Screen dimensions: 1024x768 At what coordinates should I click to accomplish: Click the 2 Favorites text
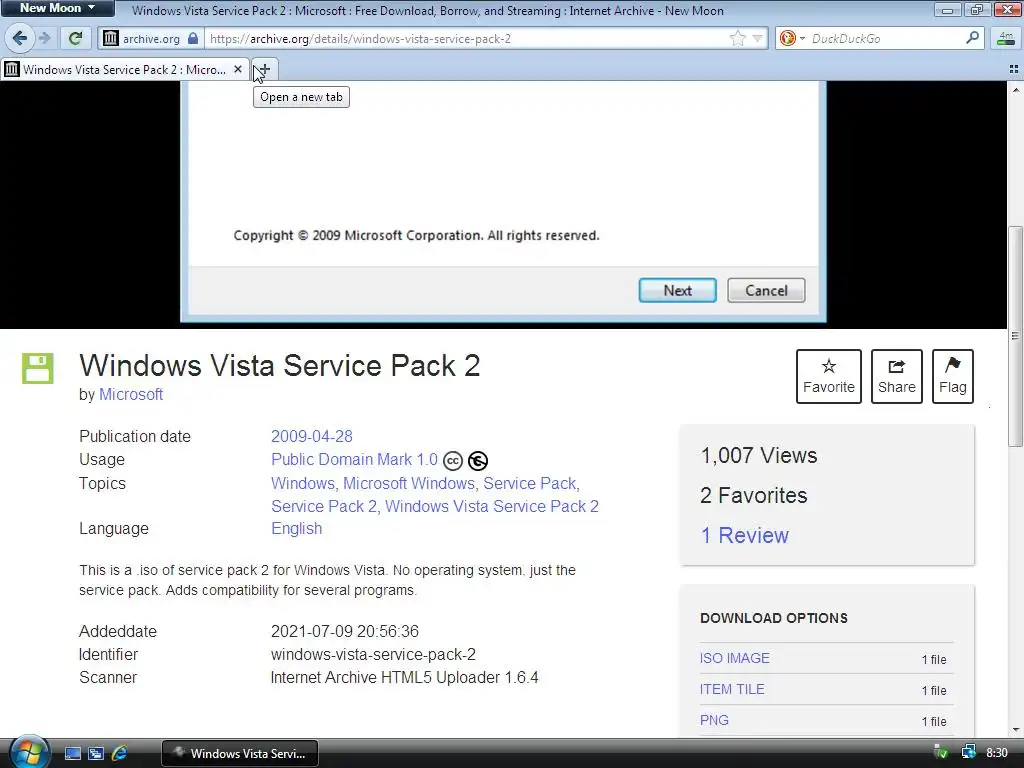coord(754,495)
